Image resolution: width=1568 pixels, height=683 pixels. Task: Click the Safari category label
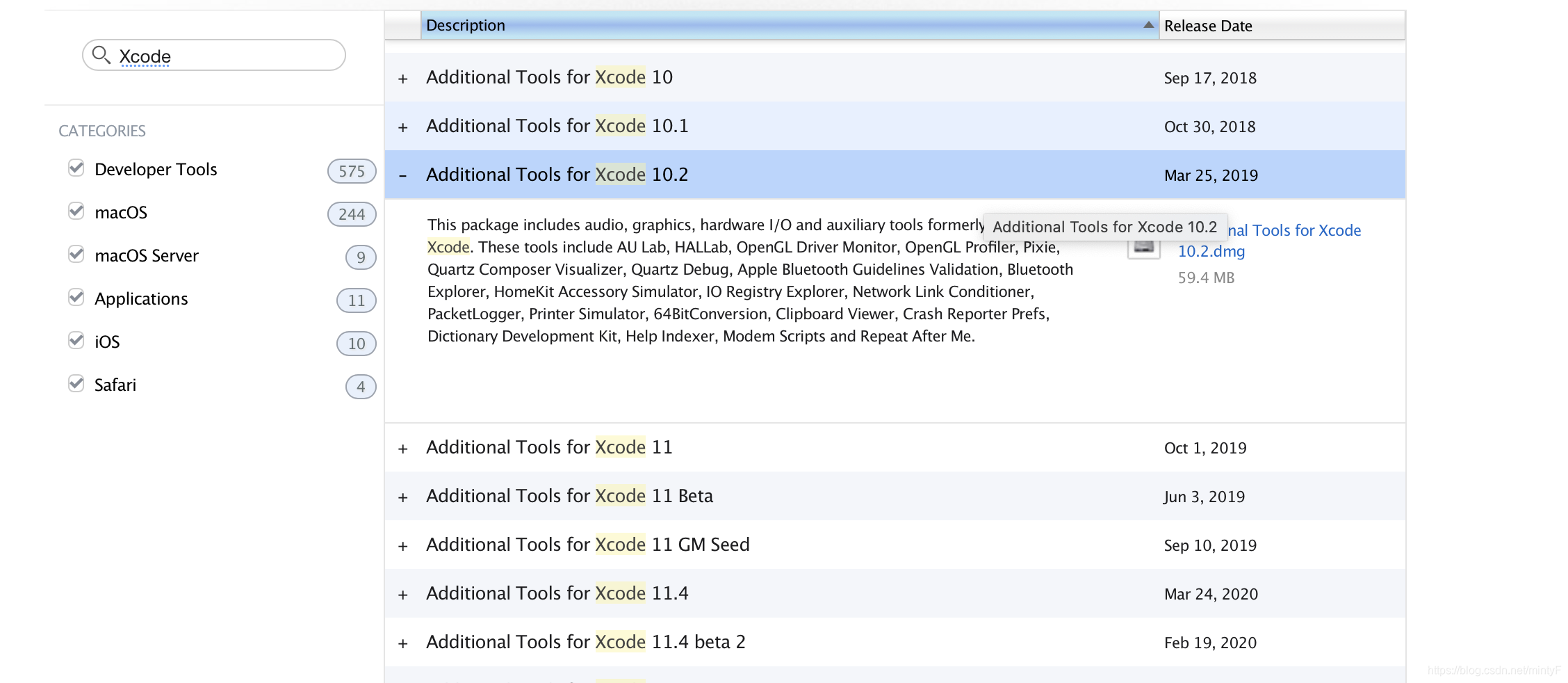pos(115,385)
